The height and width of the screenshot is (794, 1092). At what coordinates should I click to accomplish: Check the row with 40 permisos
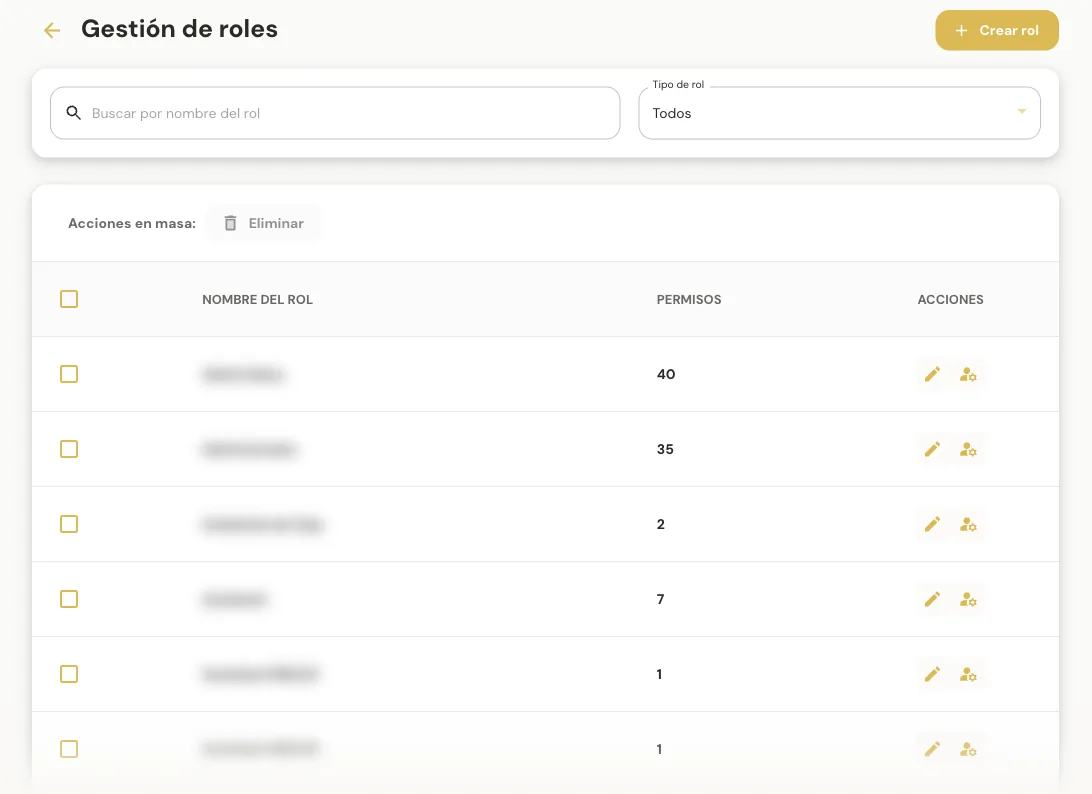coord(69,374)
